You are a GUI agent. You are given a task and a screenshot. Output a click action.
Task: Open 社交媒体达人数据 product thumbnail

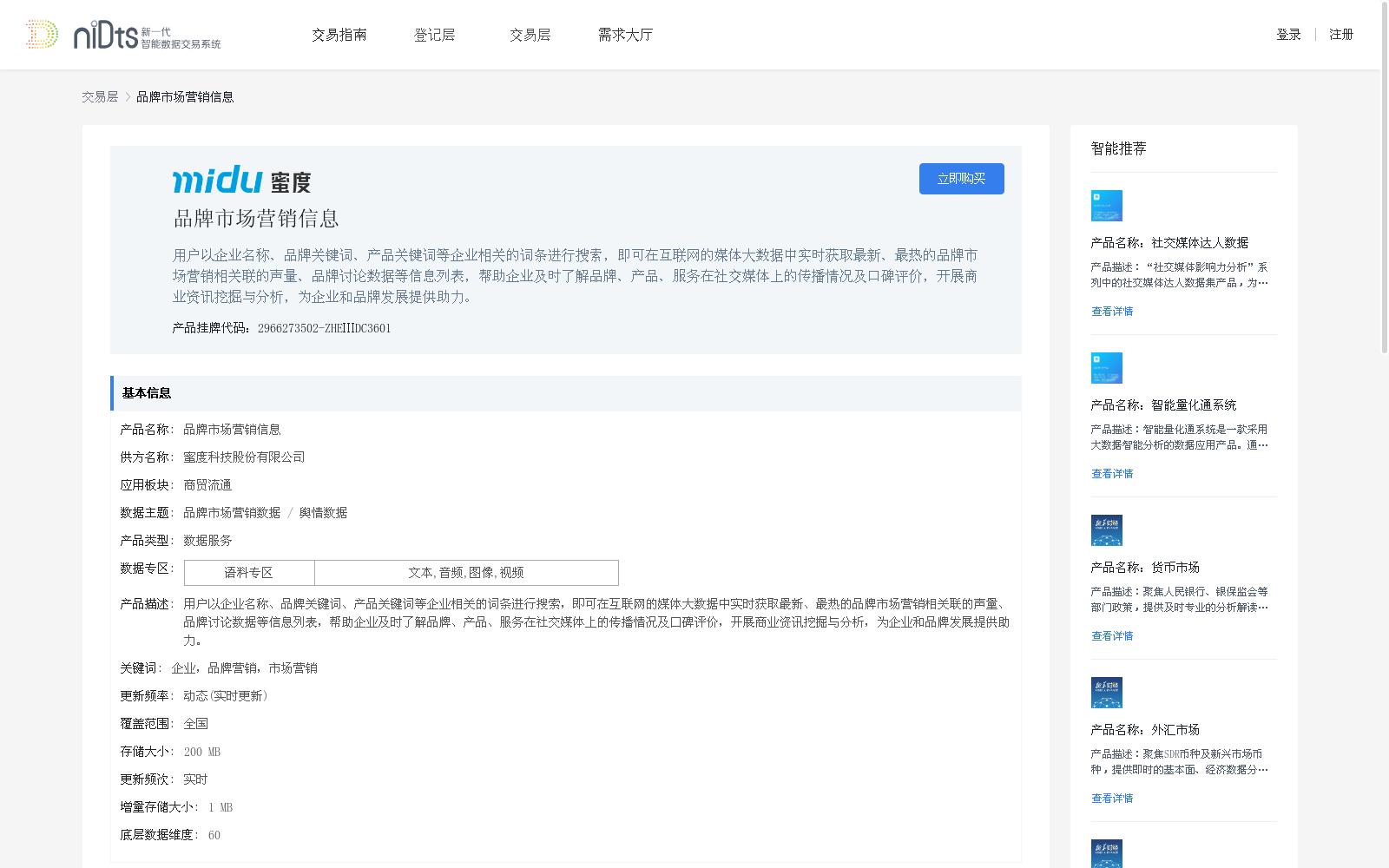tap(1106, 206)
